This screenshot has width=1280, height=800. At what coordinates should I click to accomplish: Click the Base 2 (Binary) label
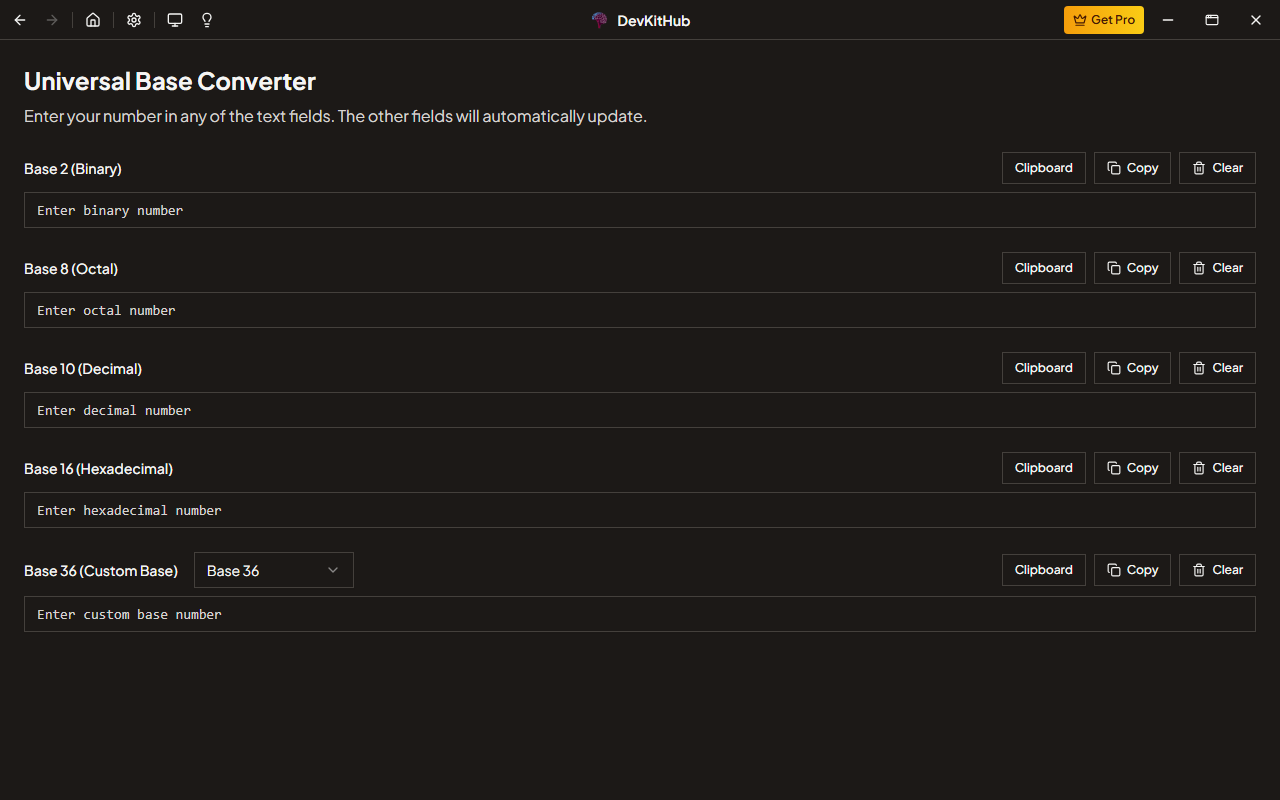tap(73, 169)
